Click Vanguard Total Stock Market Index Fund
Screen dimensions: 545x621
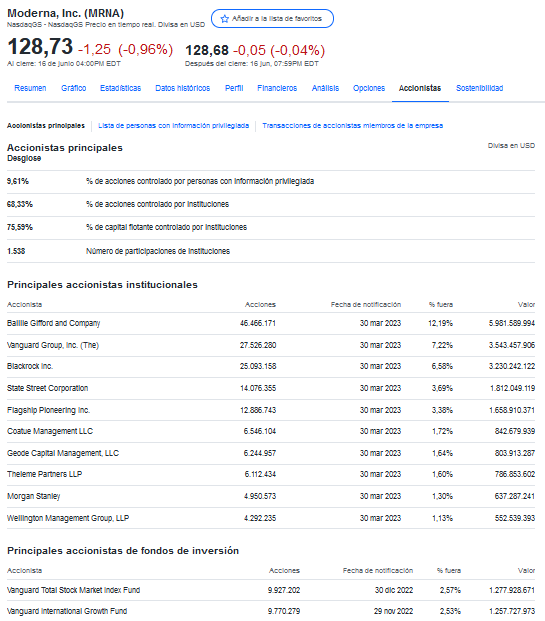[74, 590]
